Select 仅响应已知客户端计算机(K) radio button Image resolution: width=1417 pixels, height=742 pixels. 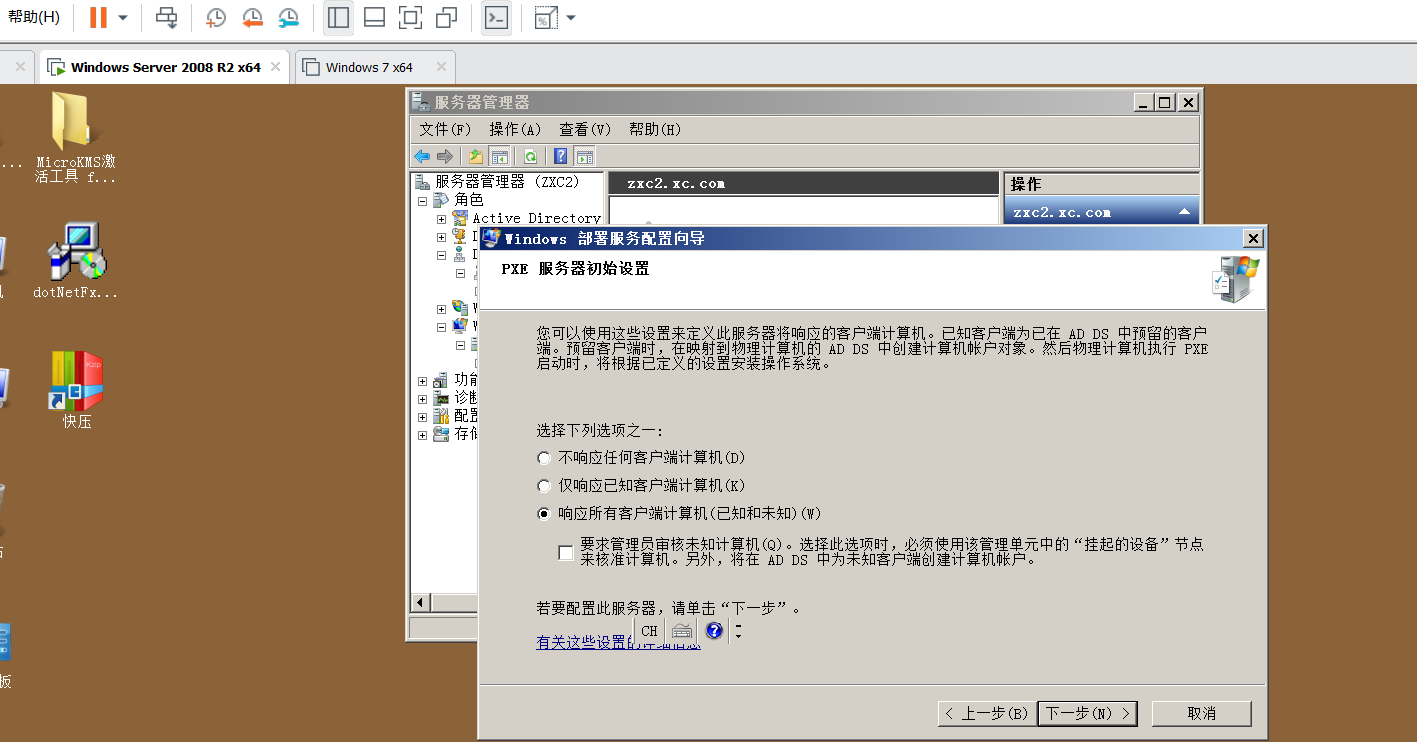pyautogui.click(x=544, y=486)
